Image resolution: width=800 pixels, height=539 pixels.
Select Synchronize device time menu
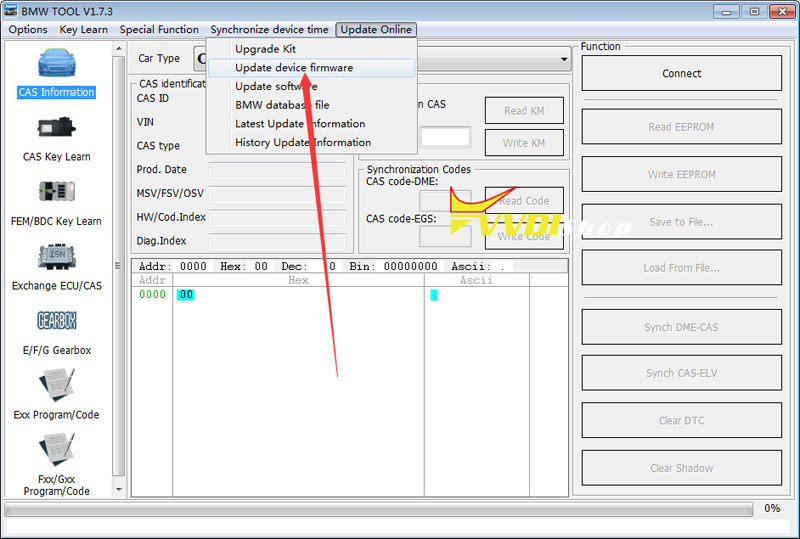269,30
